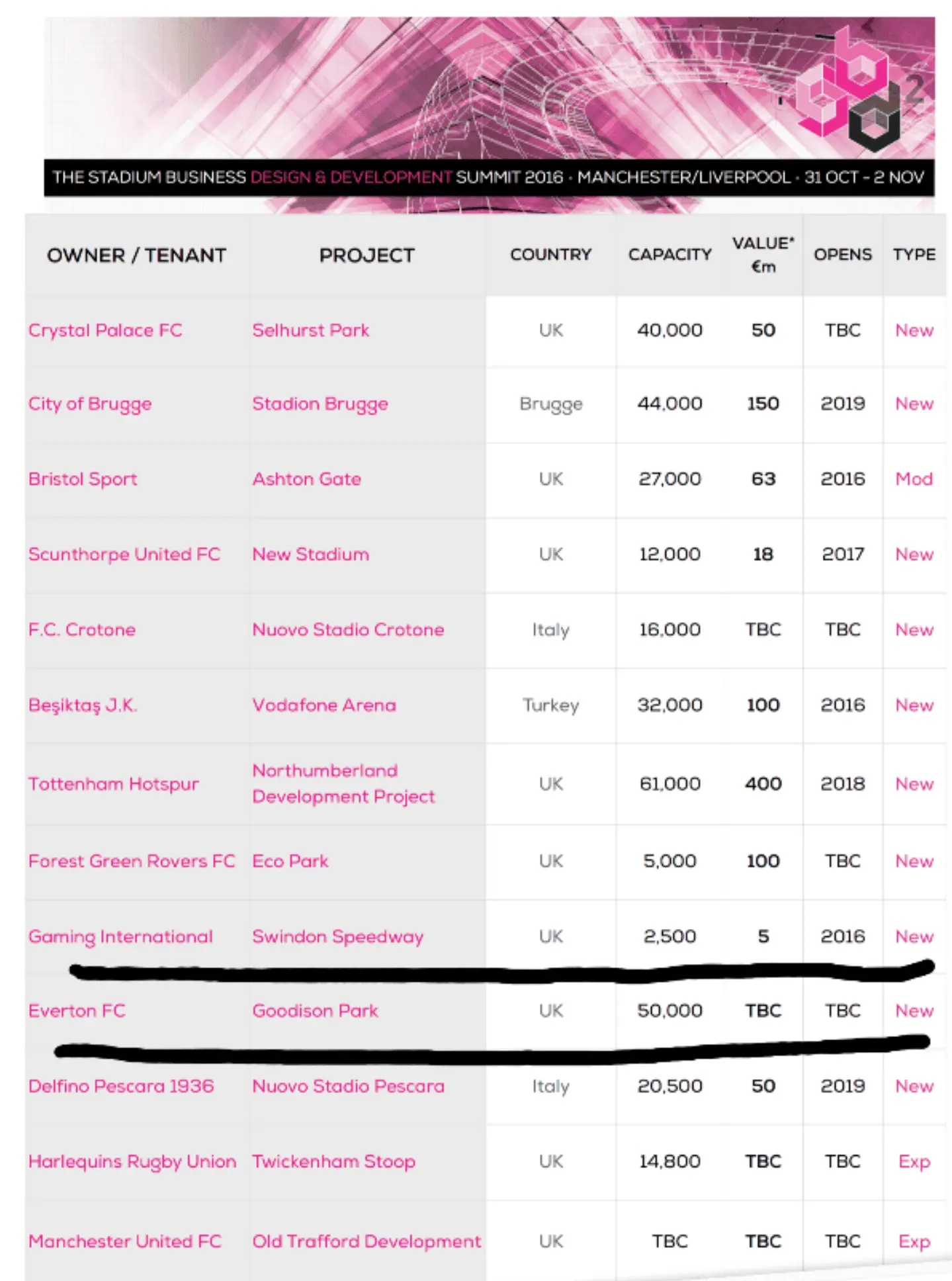
Task: Open the Swindon Speedway project link
Action: (337, 937)
